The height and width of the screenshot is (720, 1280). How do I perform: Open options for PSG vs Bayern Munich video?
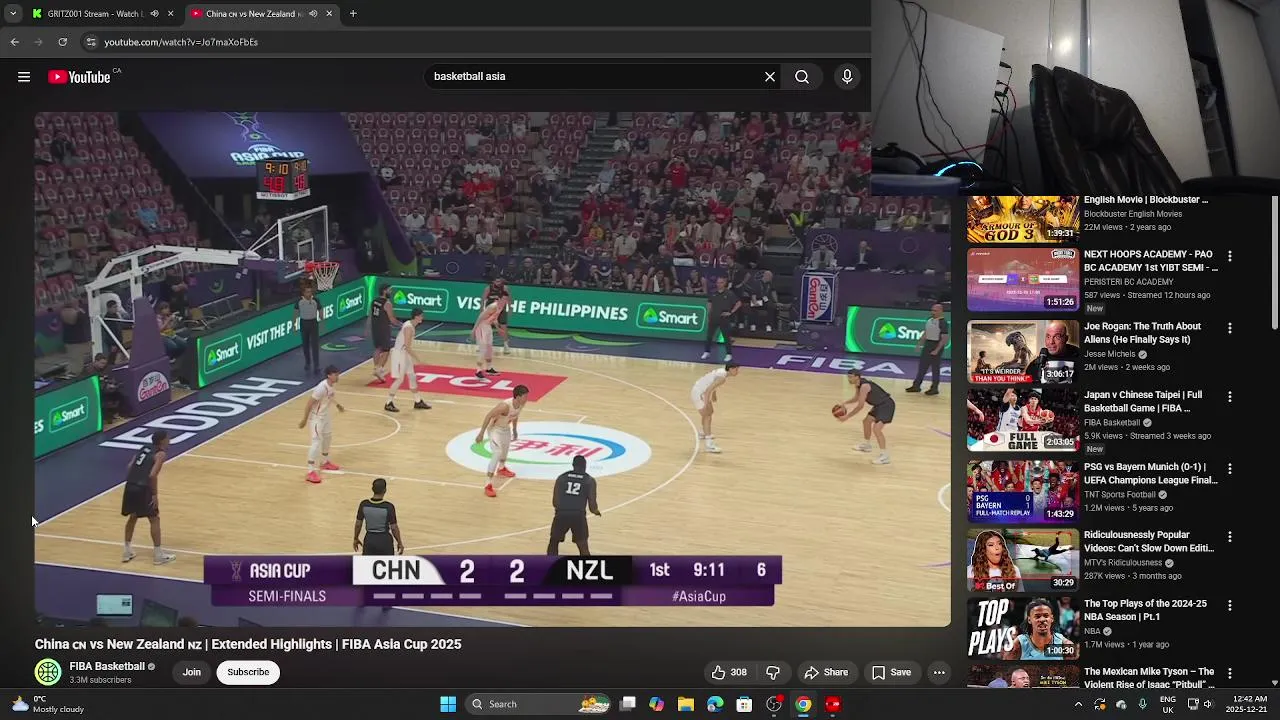(x=1229, y=468)
